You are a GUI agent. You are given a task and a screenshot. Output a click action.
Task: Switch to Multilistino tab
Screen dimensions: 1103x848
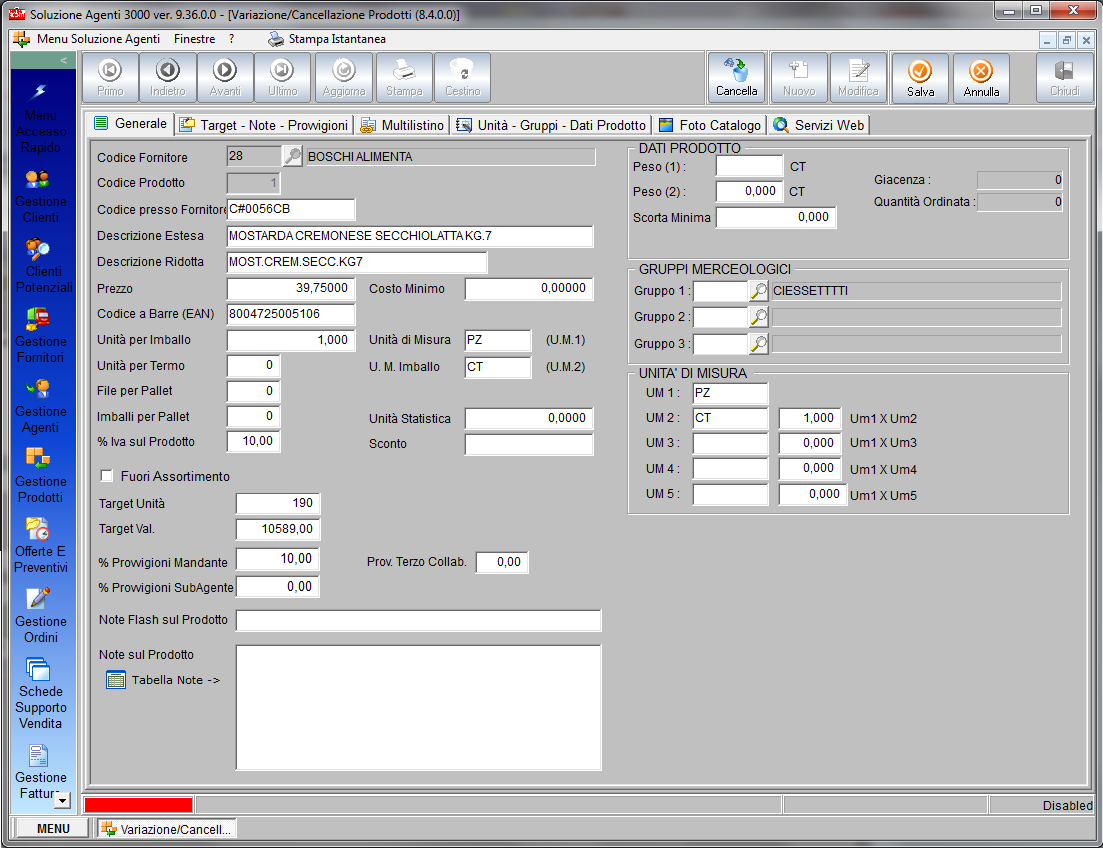[403, 125]
